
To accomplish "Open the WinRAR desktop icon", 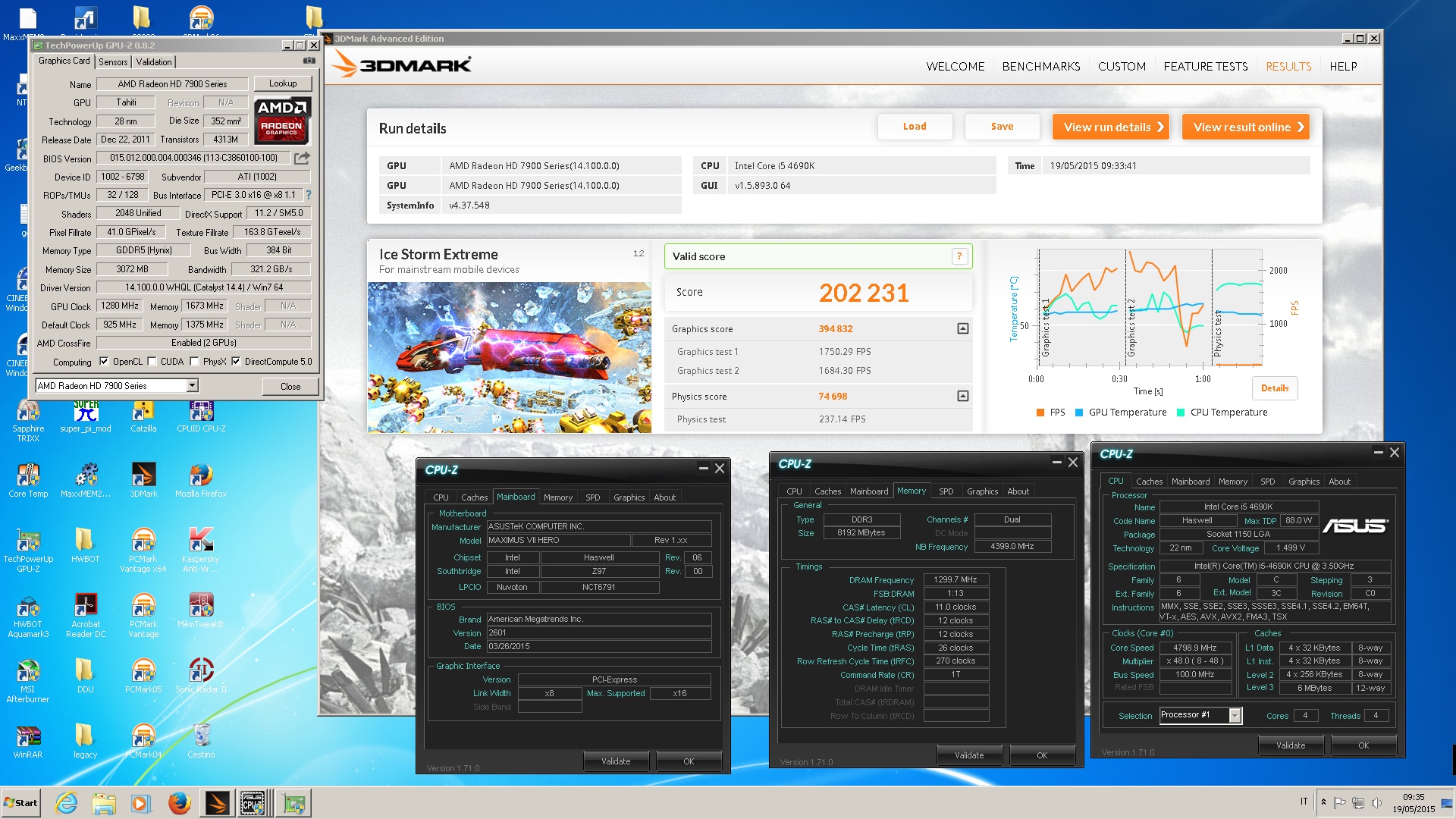I will (x=28, y=743).
